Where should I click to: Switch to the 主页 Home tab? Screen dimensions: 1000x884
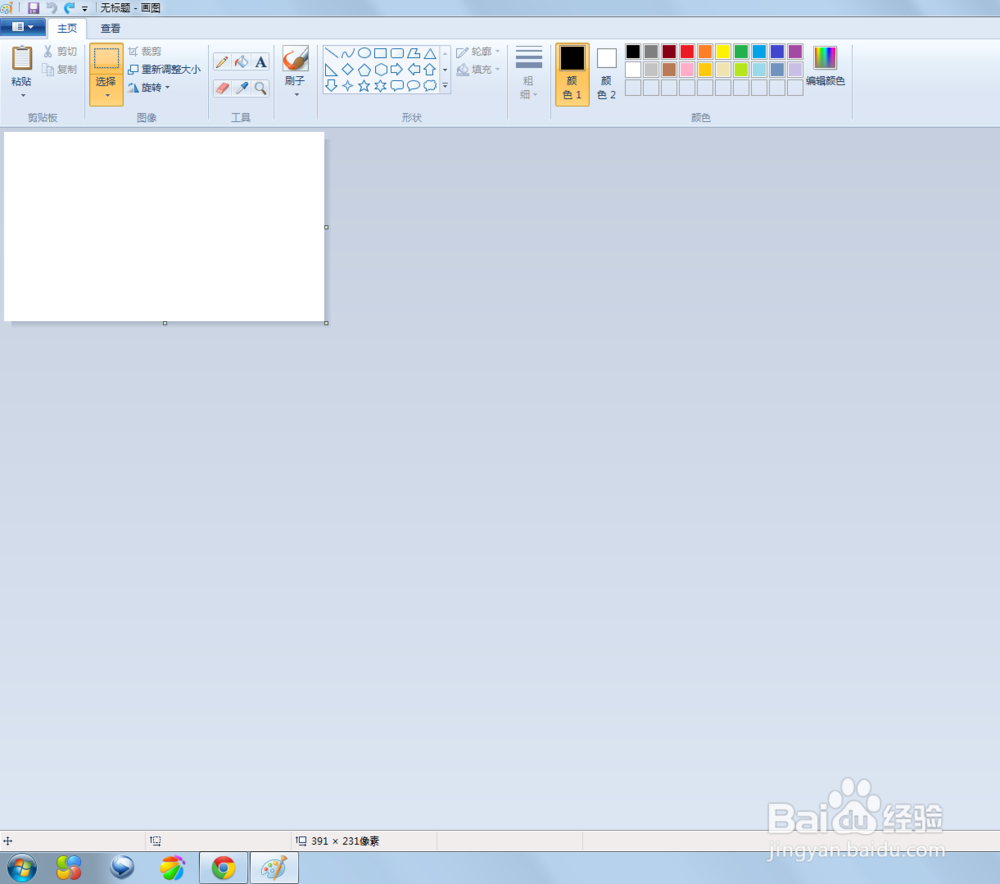pos(67,28)
